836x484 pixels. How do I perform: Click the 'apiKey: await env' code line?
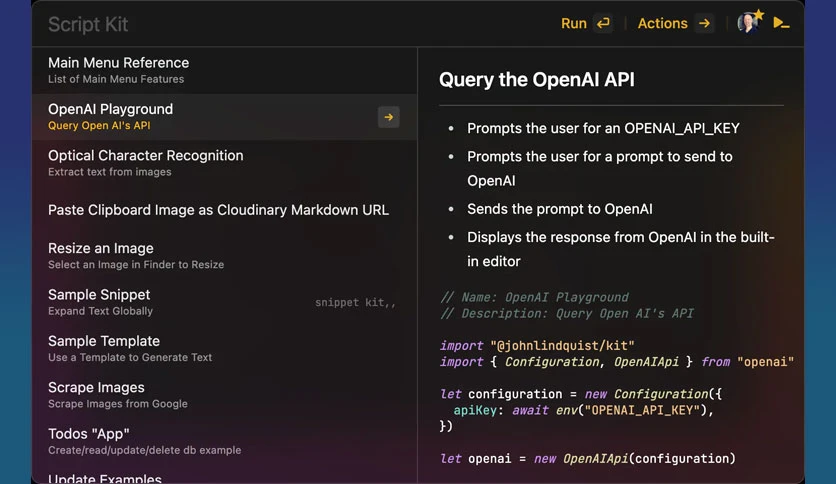click(583, 410)
